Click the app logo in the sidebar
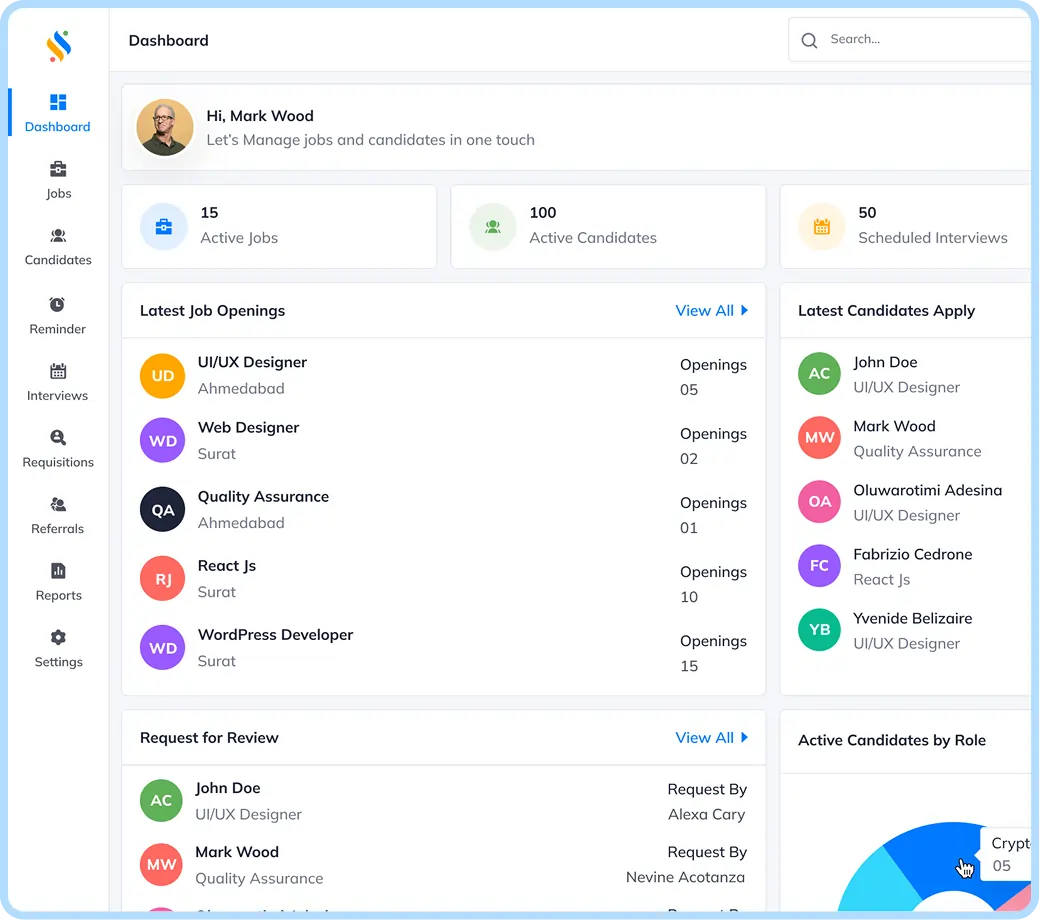 [58, 46]
